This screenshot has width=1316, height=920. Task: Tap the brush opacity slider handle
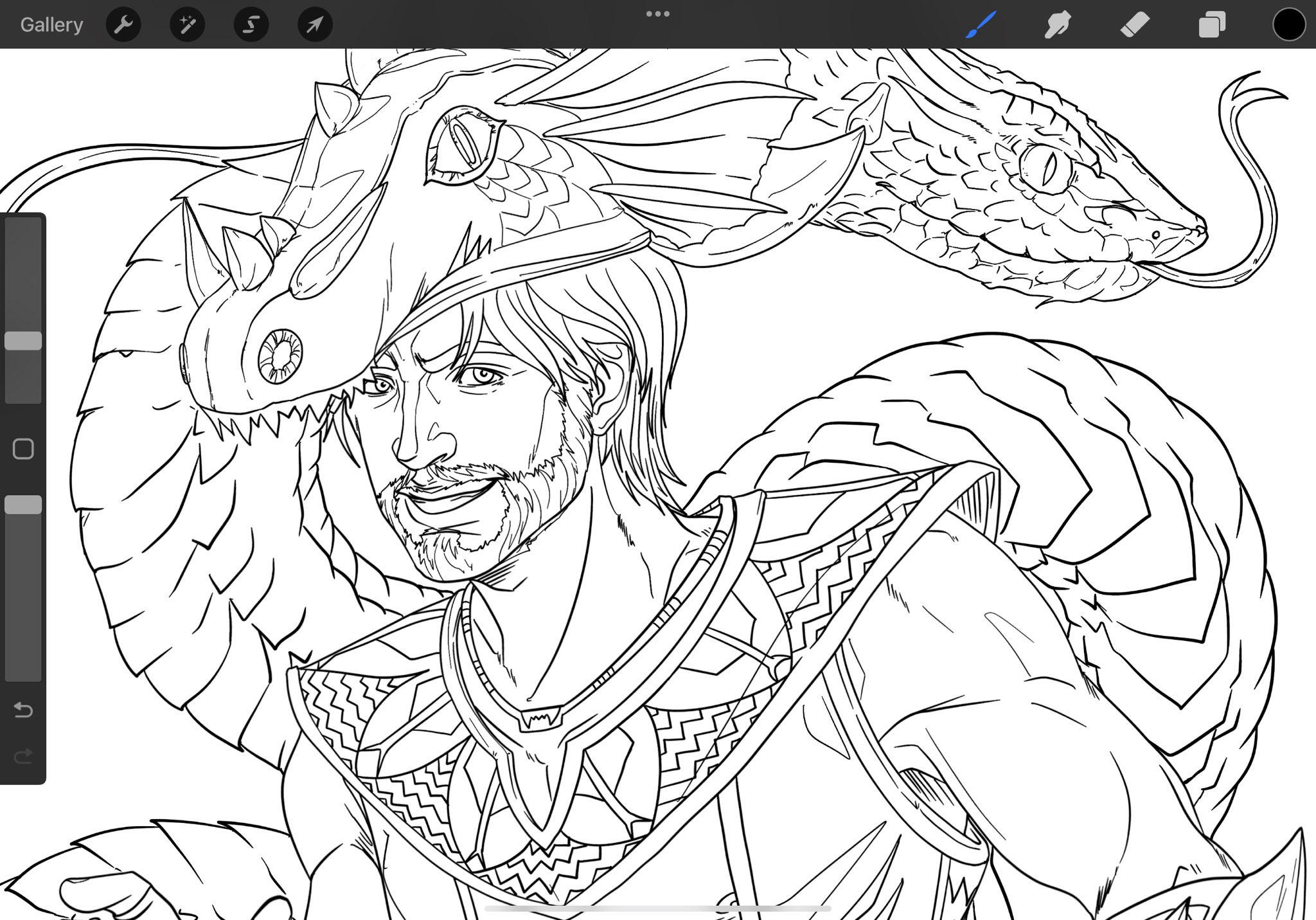[23, 505]
